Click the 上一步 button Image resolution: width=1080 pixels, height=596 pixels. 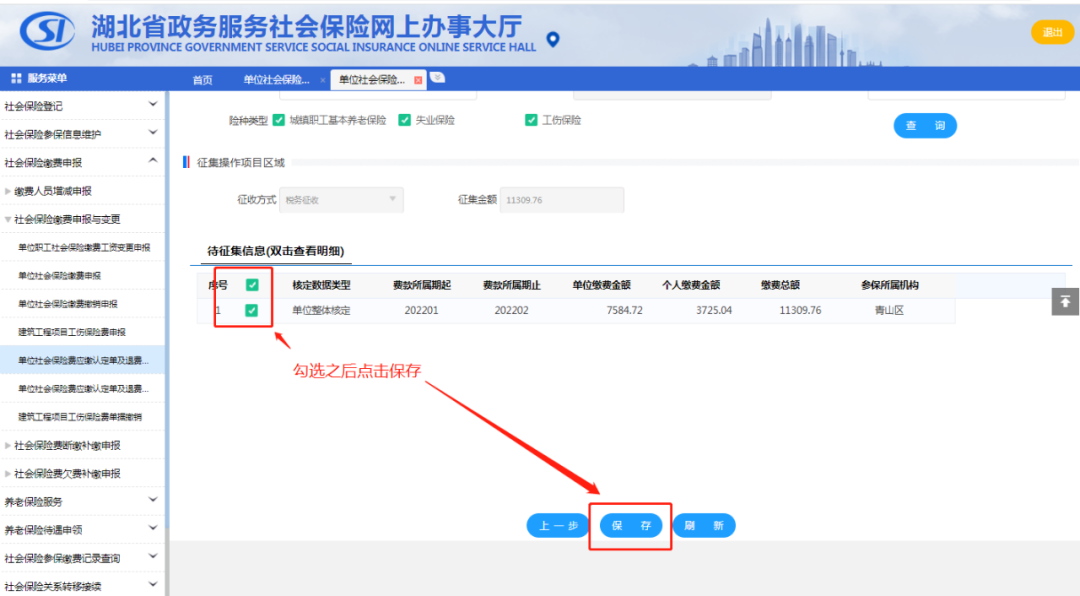tap(558, 526)
